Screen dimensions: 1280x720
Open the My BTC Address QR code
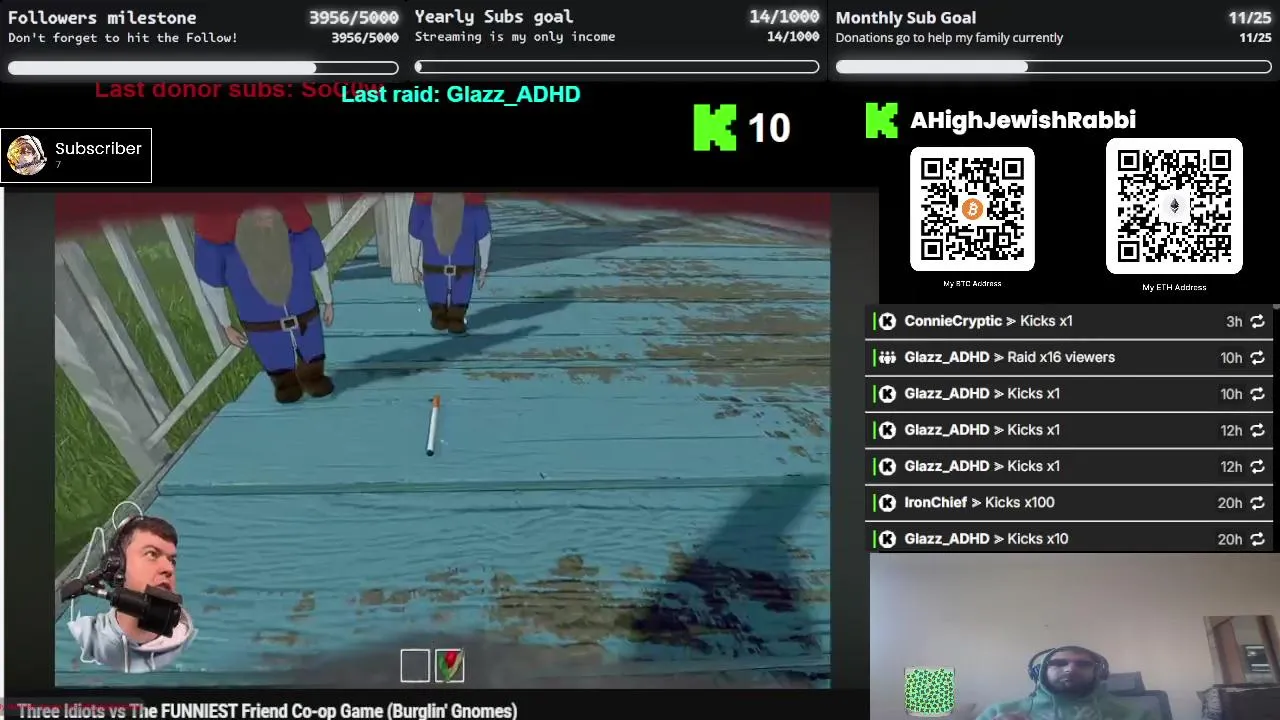pos(972,209)
